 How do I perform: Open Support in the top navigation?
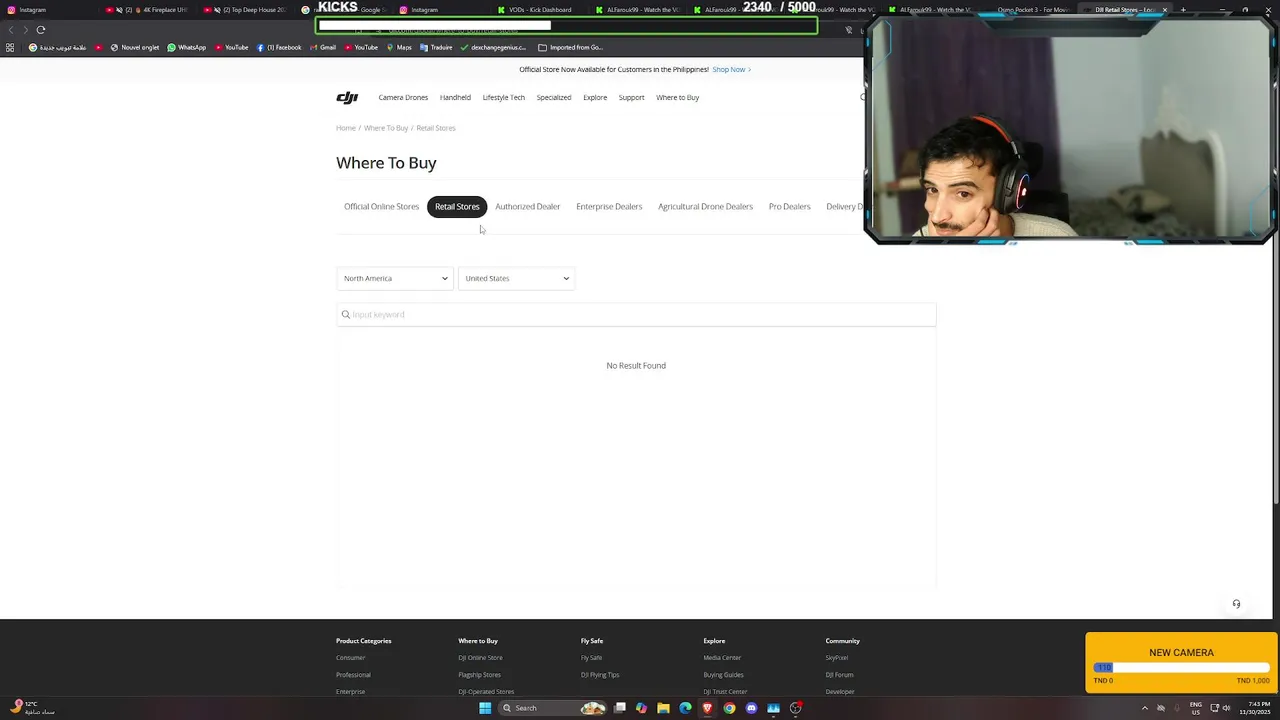pos(631,97)
